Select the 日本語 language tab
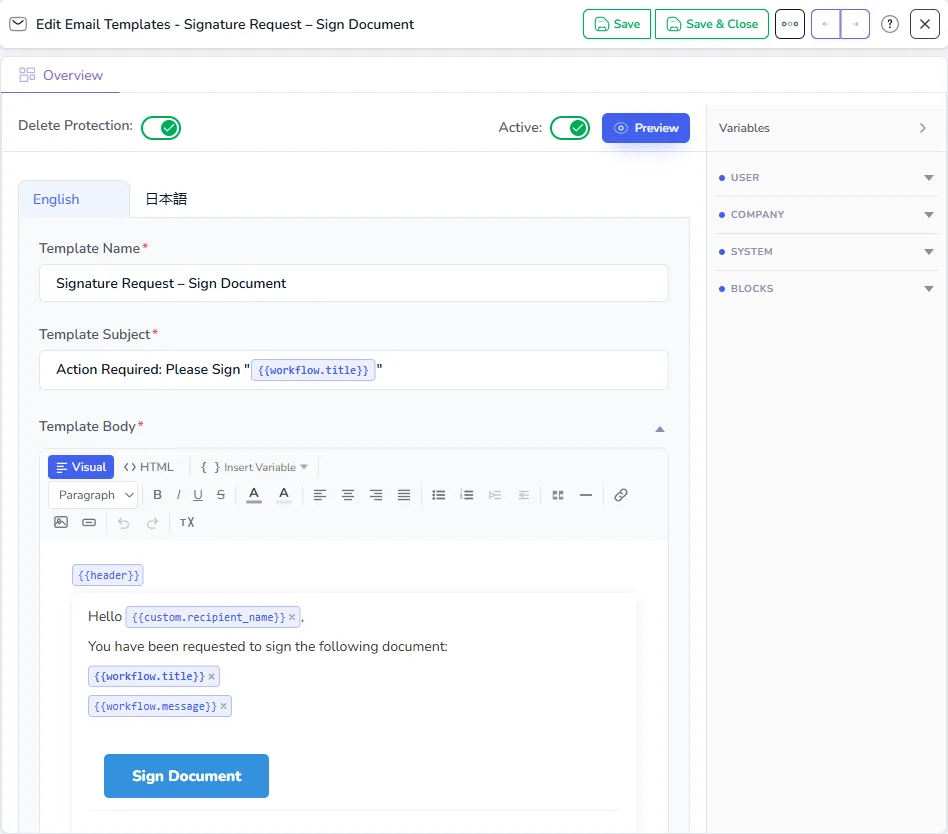This screenshot has height=834, width=948. coord(166,199)
